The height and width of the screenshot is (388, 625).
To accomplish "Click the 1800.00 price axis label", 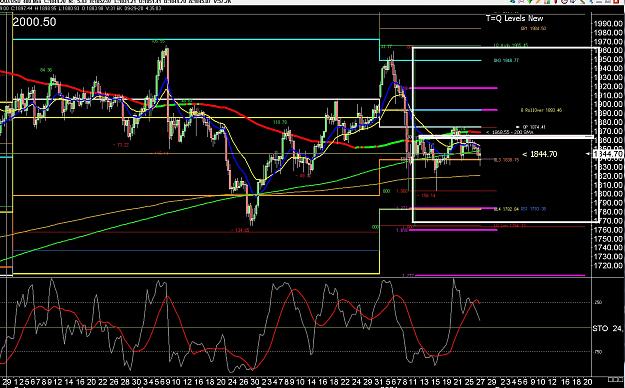I will pos(608,194).
